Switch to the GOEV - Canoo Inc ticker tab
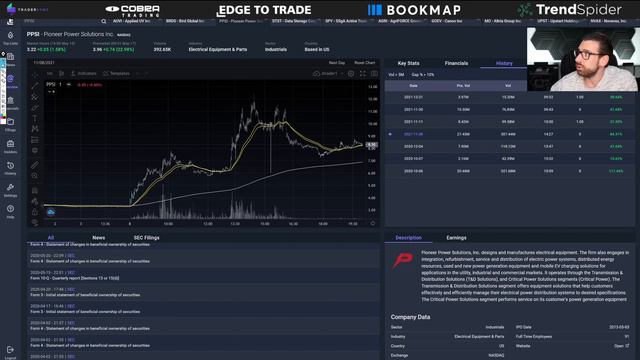 click(x=447, y=21)
